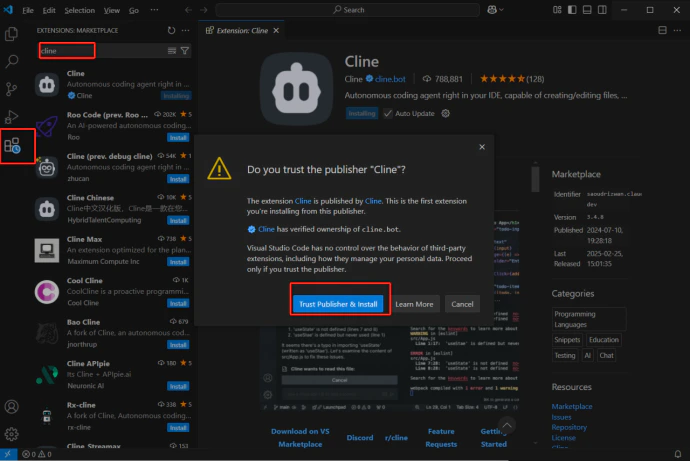Open the Chat category tag
Image resolution: width=690 pixels, height=462 pixels.
pyautogui.click(x=606, y=356)
